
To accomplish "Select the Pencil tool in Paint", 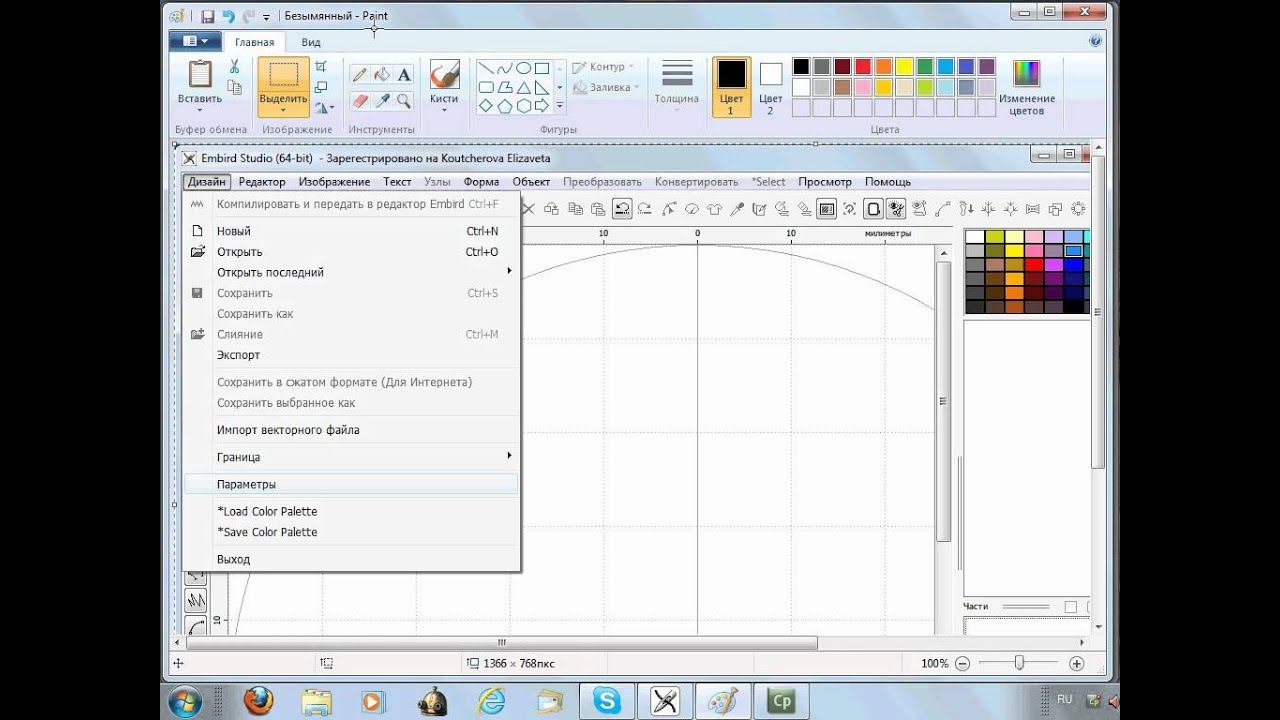I will pos(358,75).
